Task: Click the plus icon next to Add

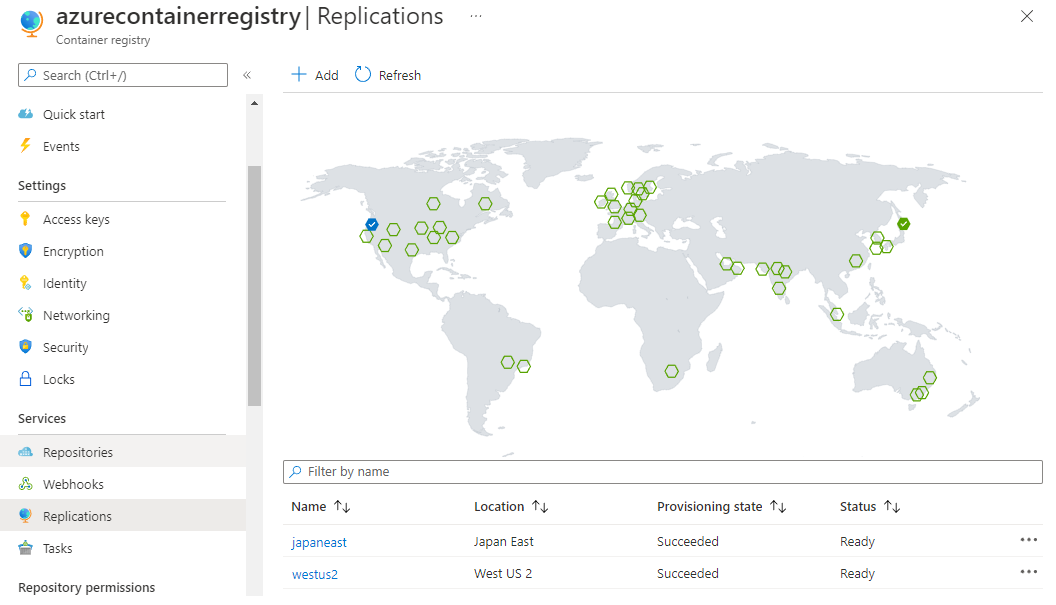Action: click(298, 74)
